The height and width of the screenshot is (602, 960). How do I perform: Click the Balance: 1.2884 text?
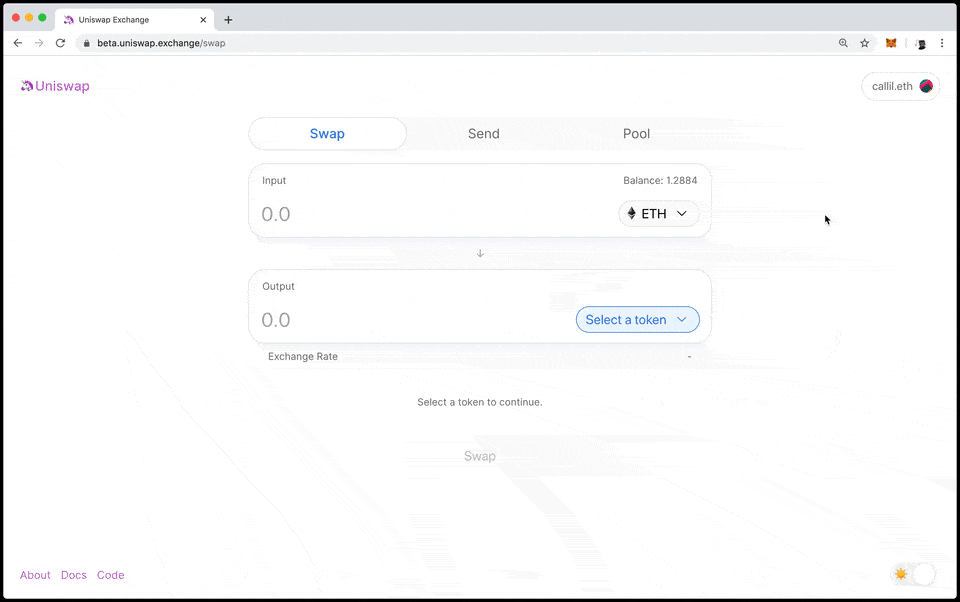(x=660, y=180)
